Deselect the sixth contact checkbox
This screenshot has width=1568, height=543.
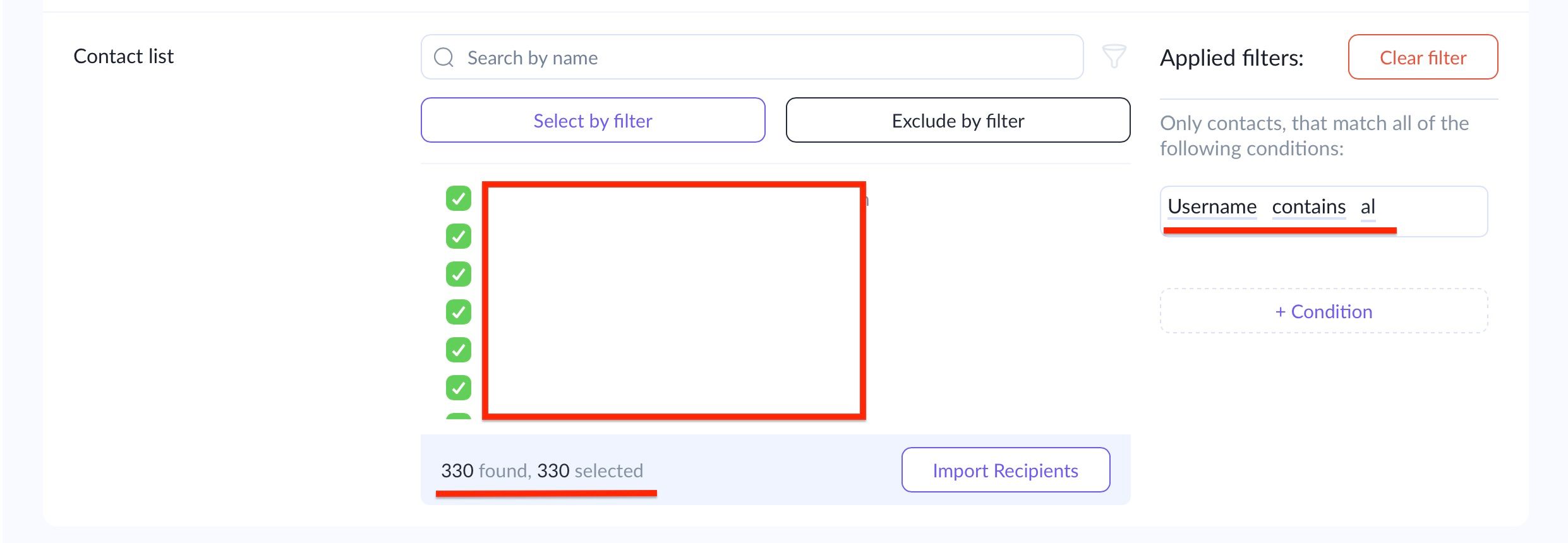459,388
